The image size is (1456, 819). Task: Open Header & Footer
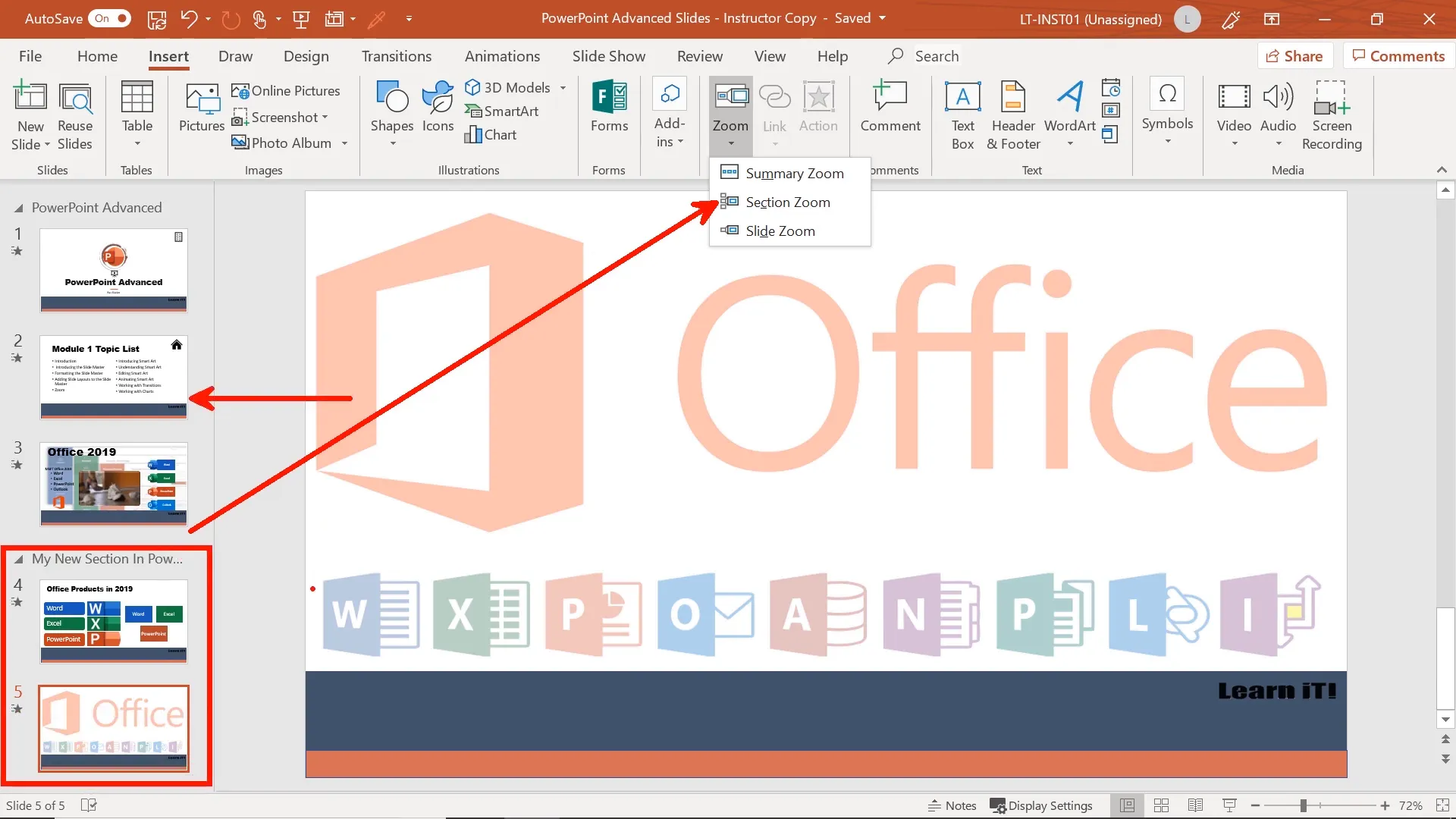[1013, 115]
